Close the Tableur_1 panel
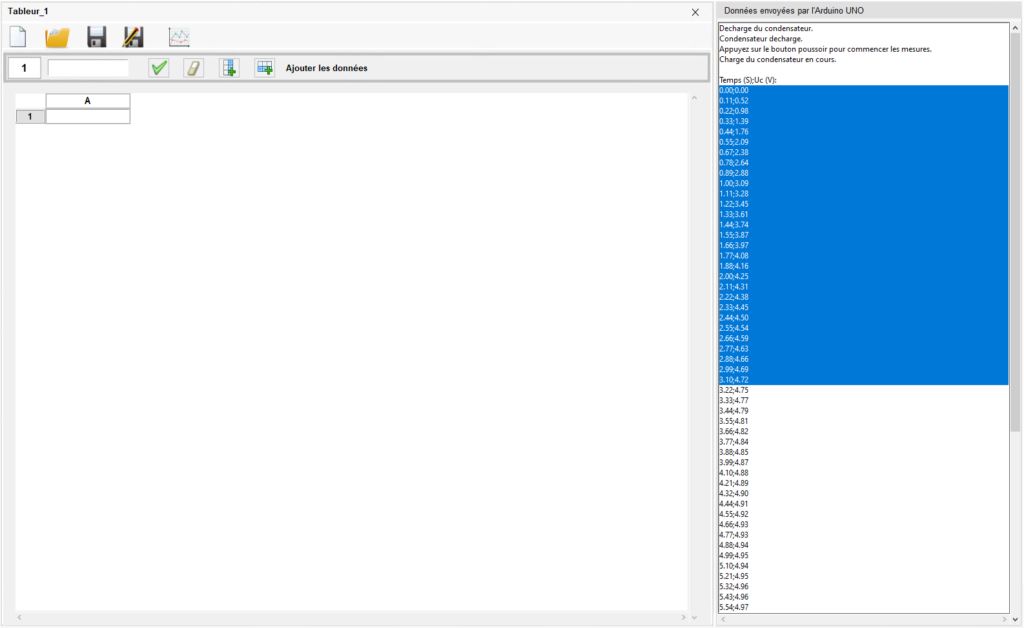 tap(695, 12)
